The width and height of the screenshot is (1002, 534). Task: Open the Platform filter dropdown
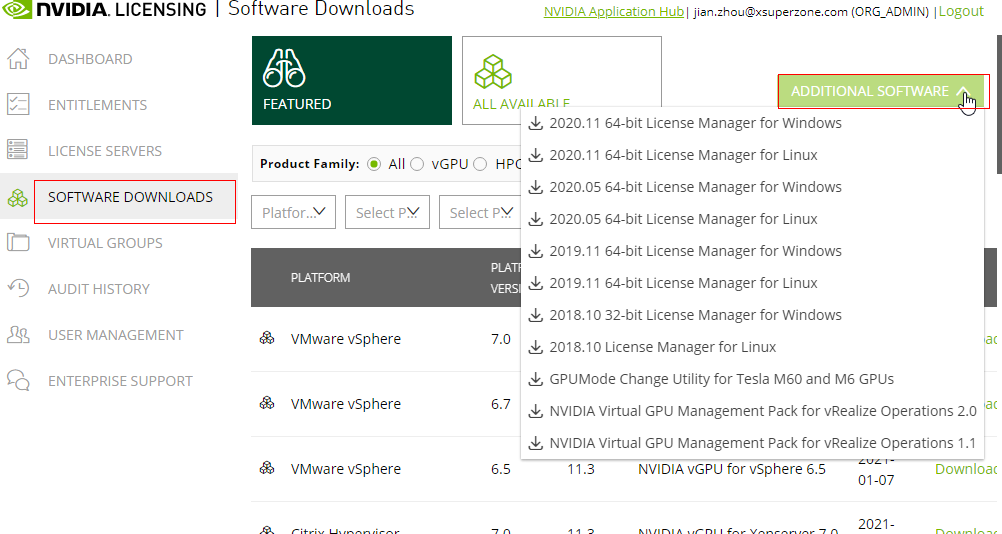coord(293,212)
